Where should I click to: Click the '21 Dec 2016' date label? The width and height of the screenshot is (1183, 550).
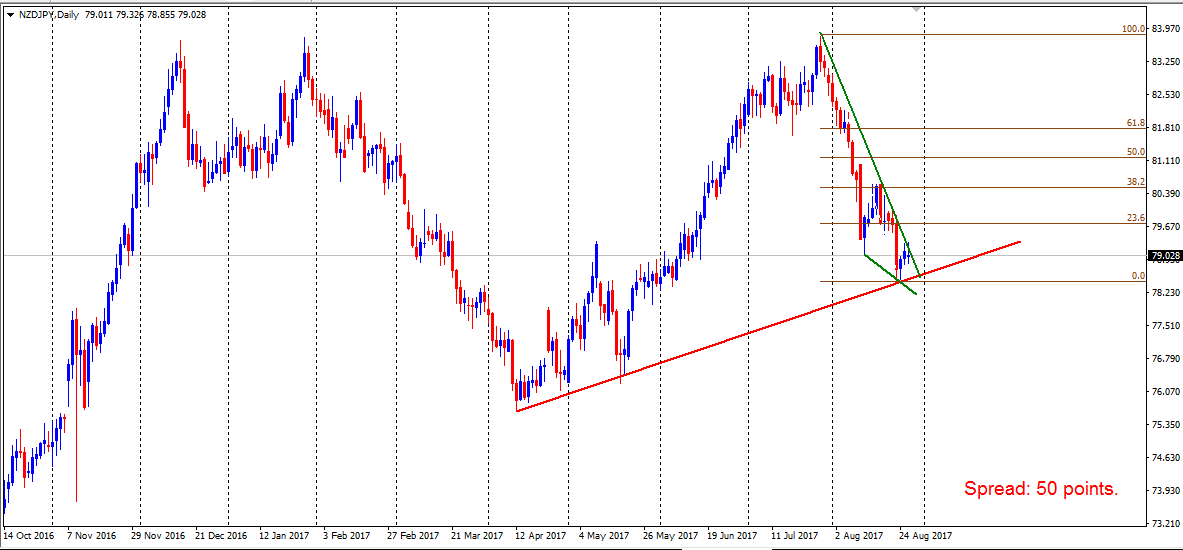point(223,536)
